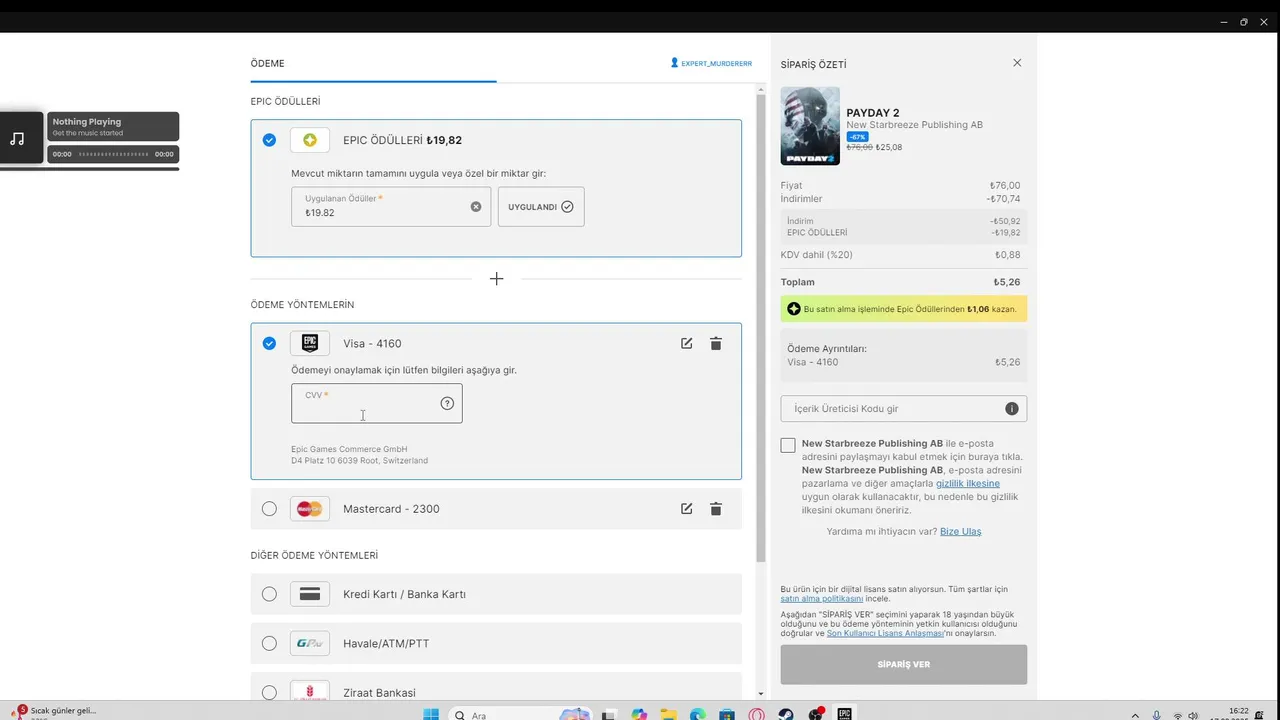The image size is (1280, 720).
Task: Edit the Mastercard - 2300 card
Action: 686,509
